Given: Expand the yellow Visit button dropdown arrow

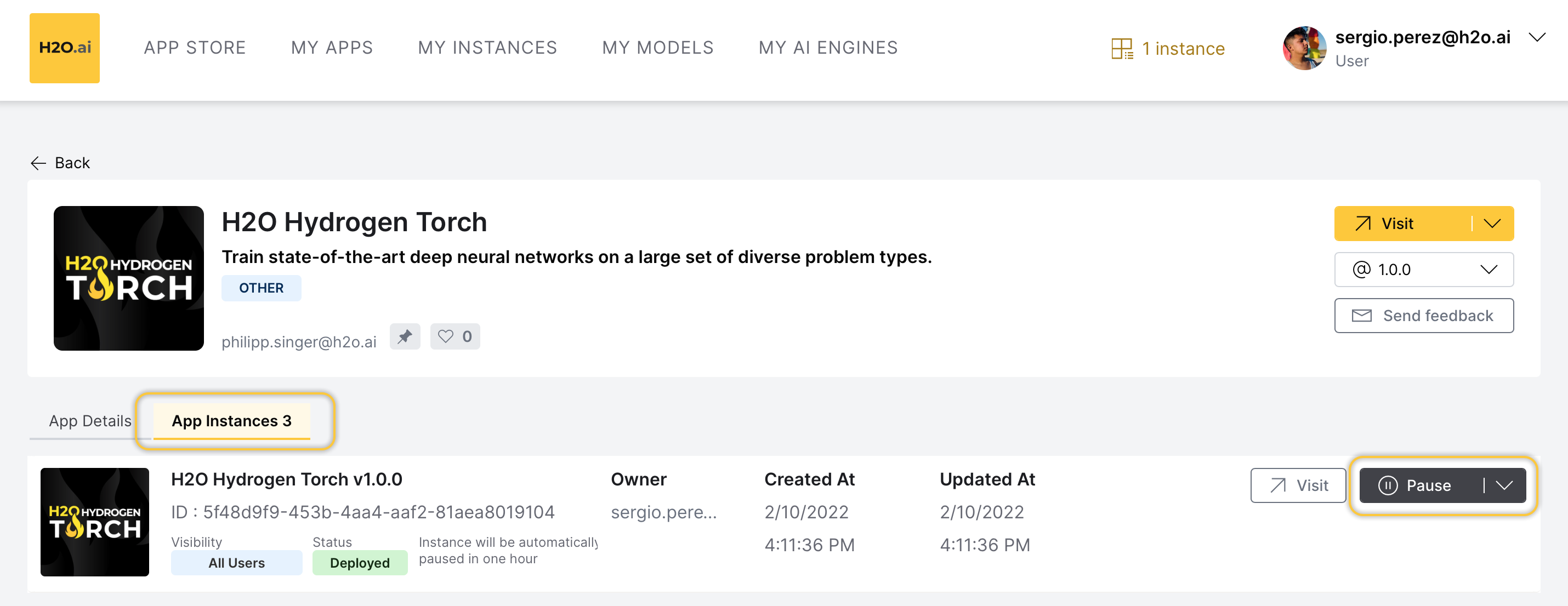Looking at the screenshot, I should [x=1492, y=224].
